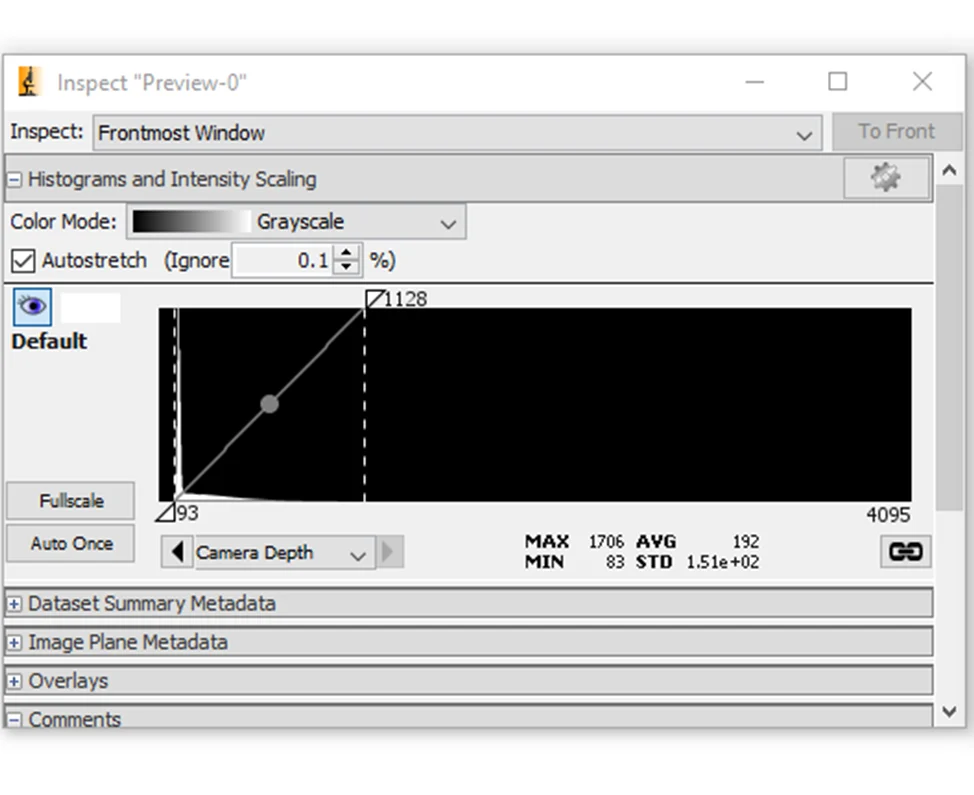This screenshot has height=795, width=974.
Task: Click the white color swatch next to eye icon
Action: 91,308
